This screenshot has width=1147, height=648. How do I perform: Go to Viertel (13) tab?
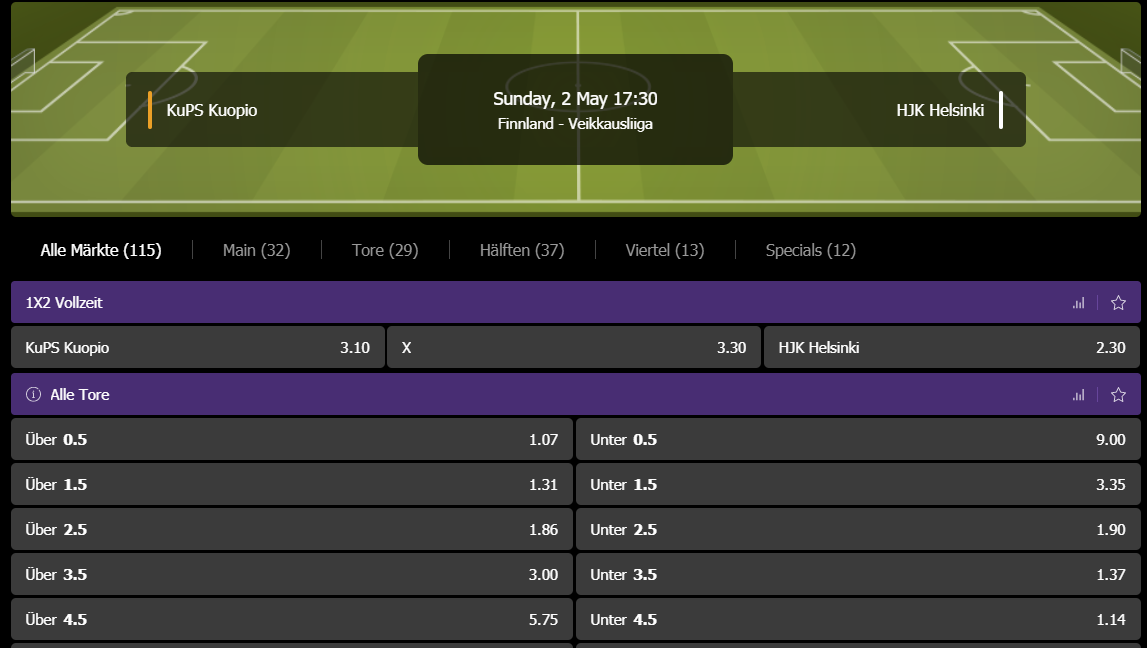(665, 250)
